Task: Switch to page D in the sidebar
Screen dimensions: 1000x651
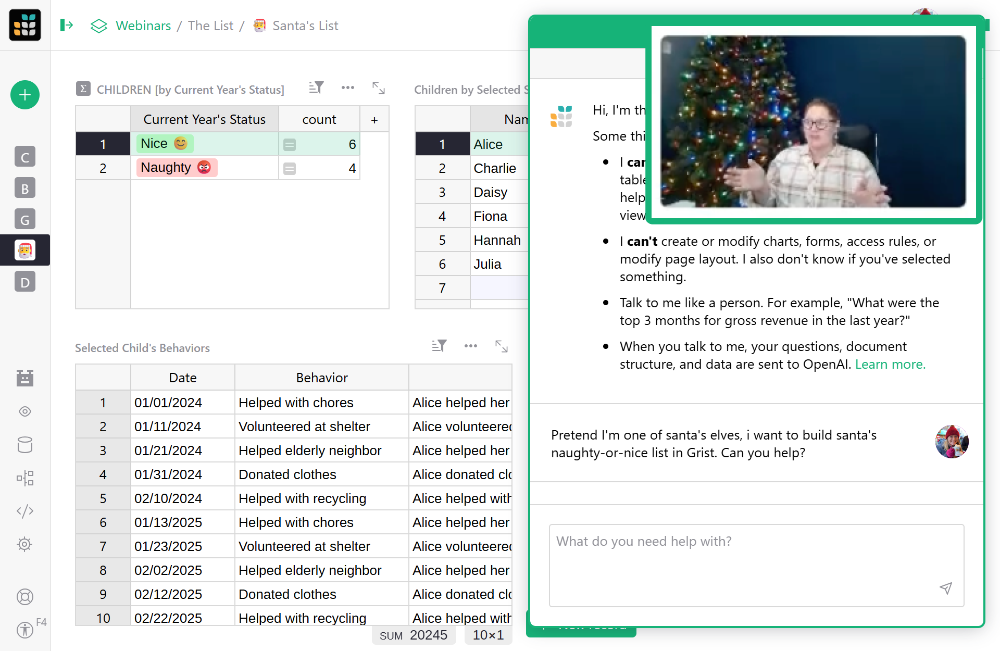Action: click(x=25, y=282)
